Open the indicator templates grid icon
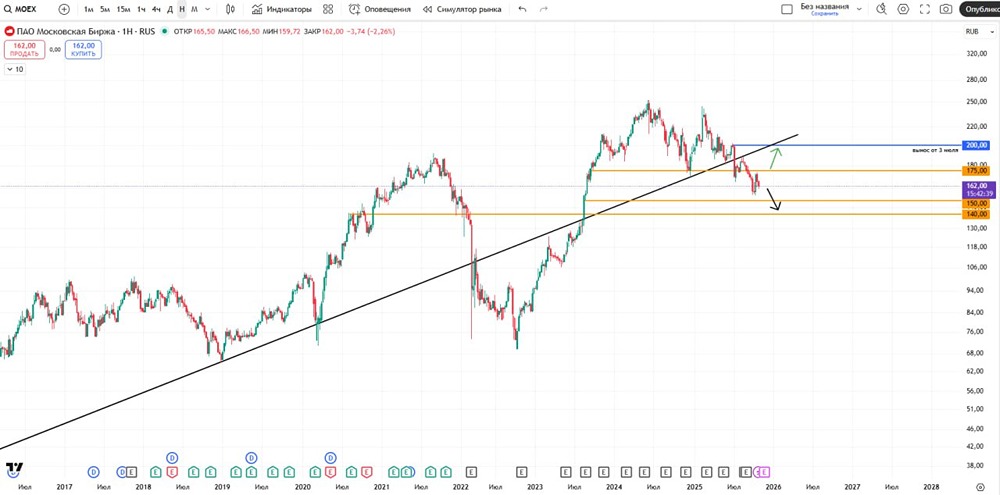Viewport: 1000px width, 495px height. tap(328, 10)
